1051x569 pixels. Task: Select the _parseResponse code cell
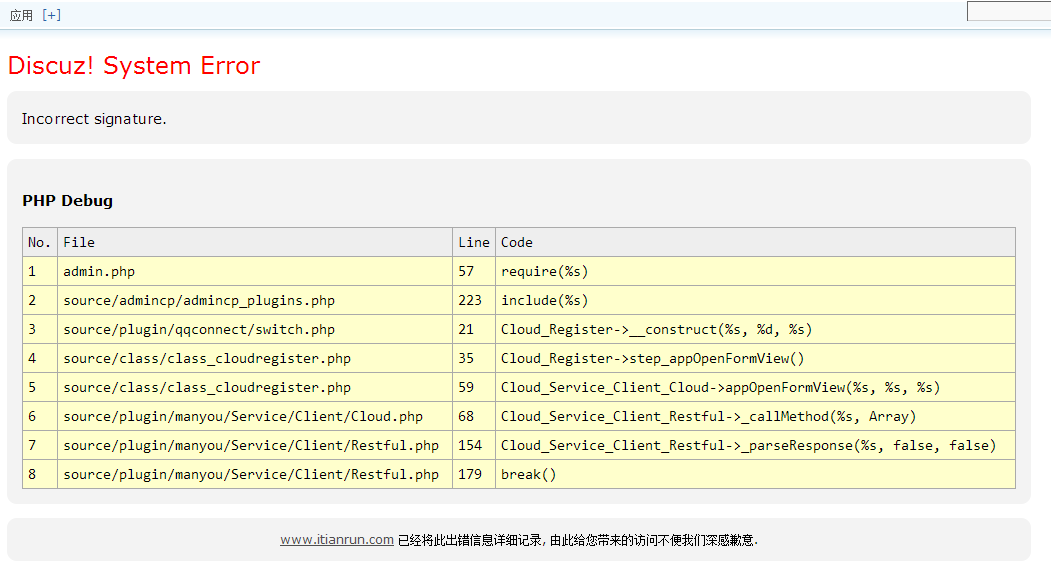tap(755, 445)
